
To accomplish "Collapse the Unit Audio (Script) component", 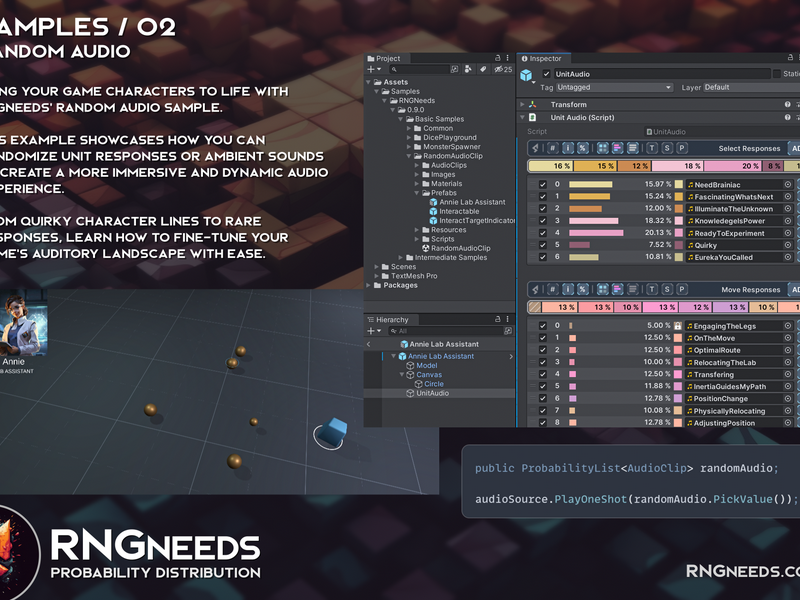I will [522, 117].
